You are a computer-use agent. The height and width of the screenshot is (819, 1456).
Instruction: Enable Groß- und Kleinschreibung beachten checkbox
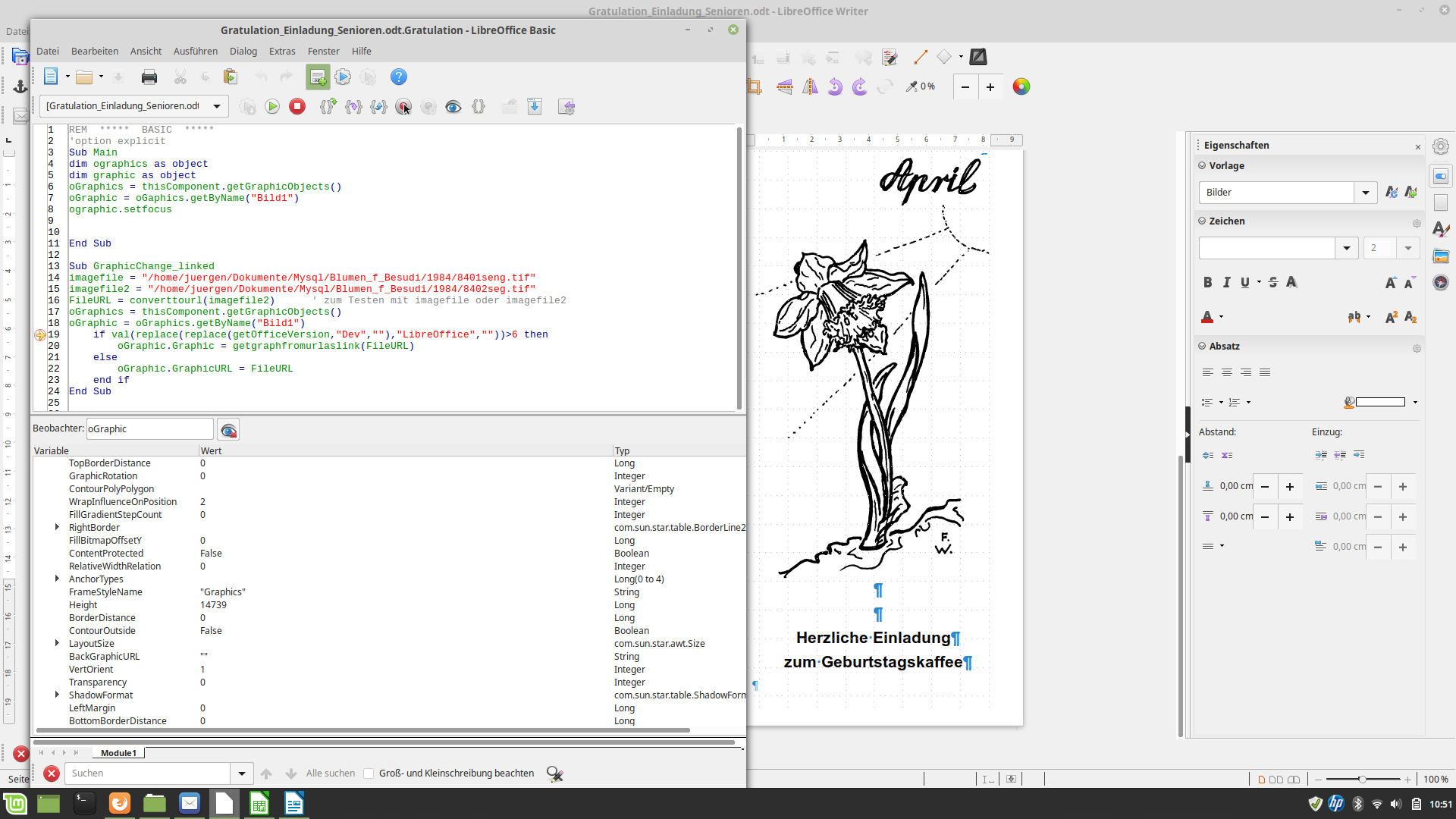point(369,773)
